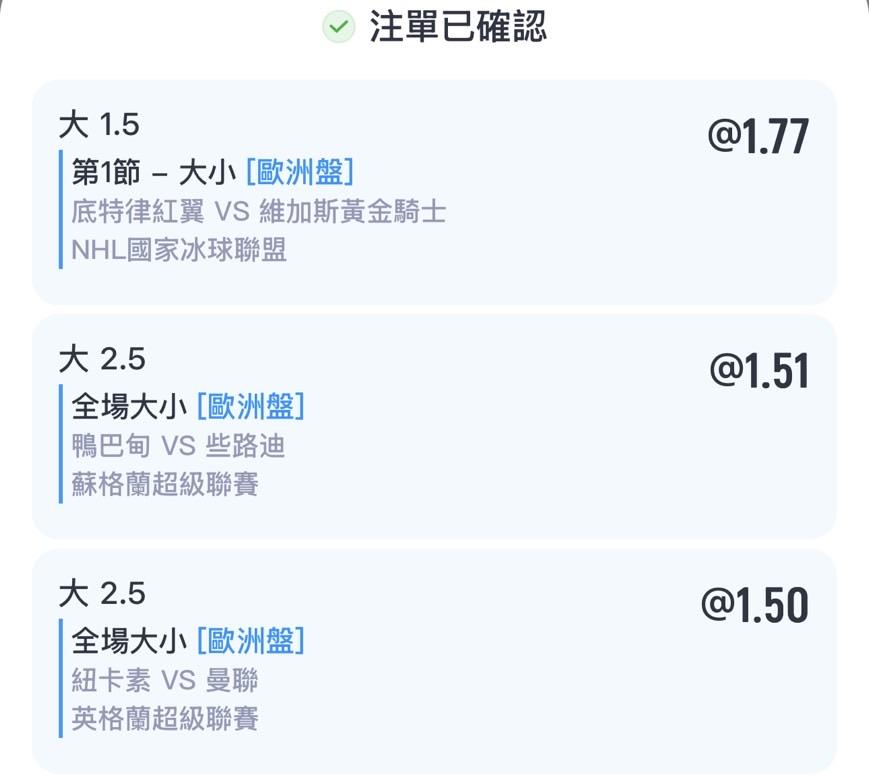Viewport: 869px width, 776px height.
Task: Select 大 2.5 in the 鴨巴甸 bet card
Action: click(x=102, y=358)
